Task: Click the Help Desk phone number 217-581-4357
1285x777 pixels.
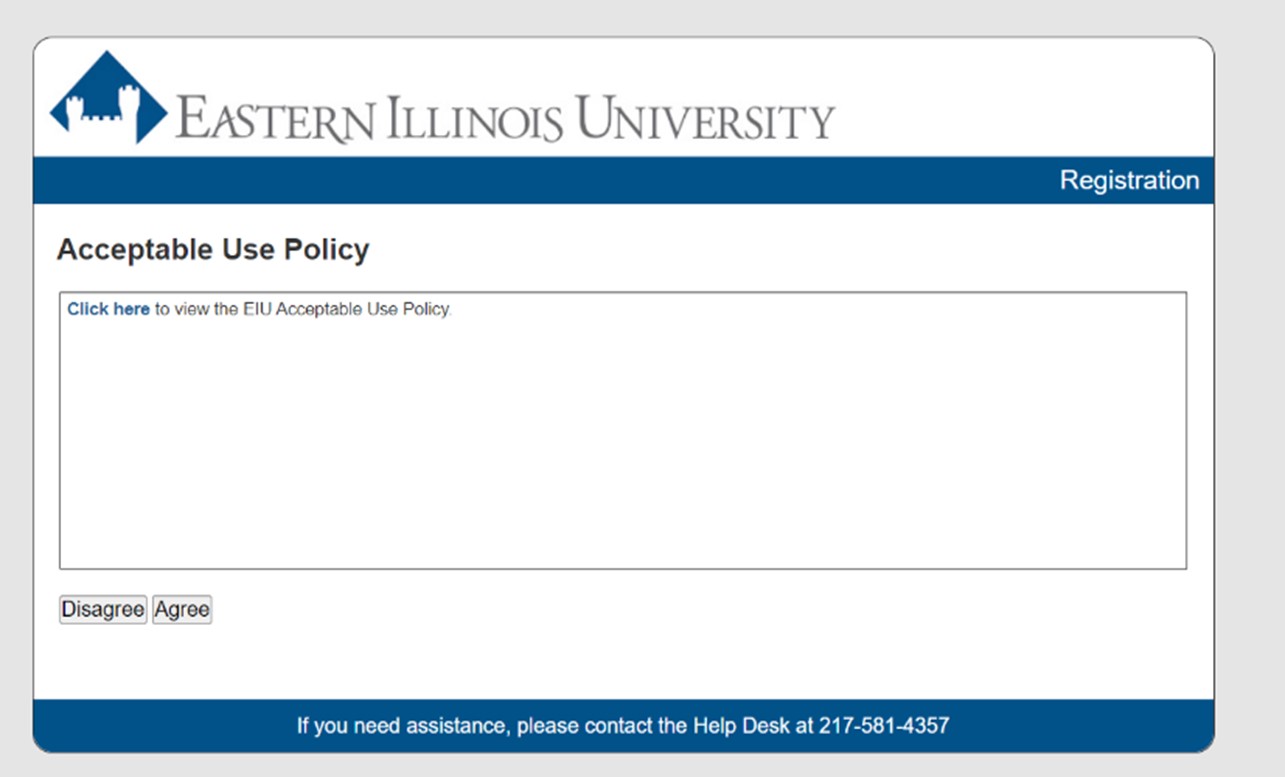Action: (x=884, y=726)
